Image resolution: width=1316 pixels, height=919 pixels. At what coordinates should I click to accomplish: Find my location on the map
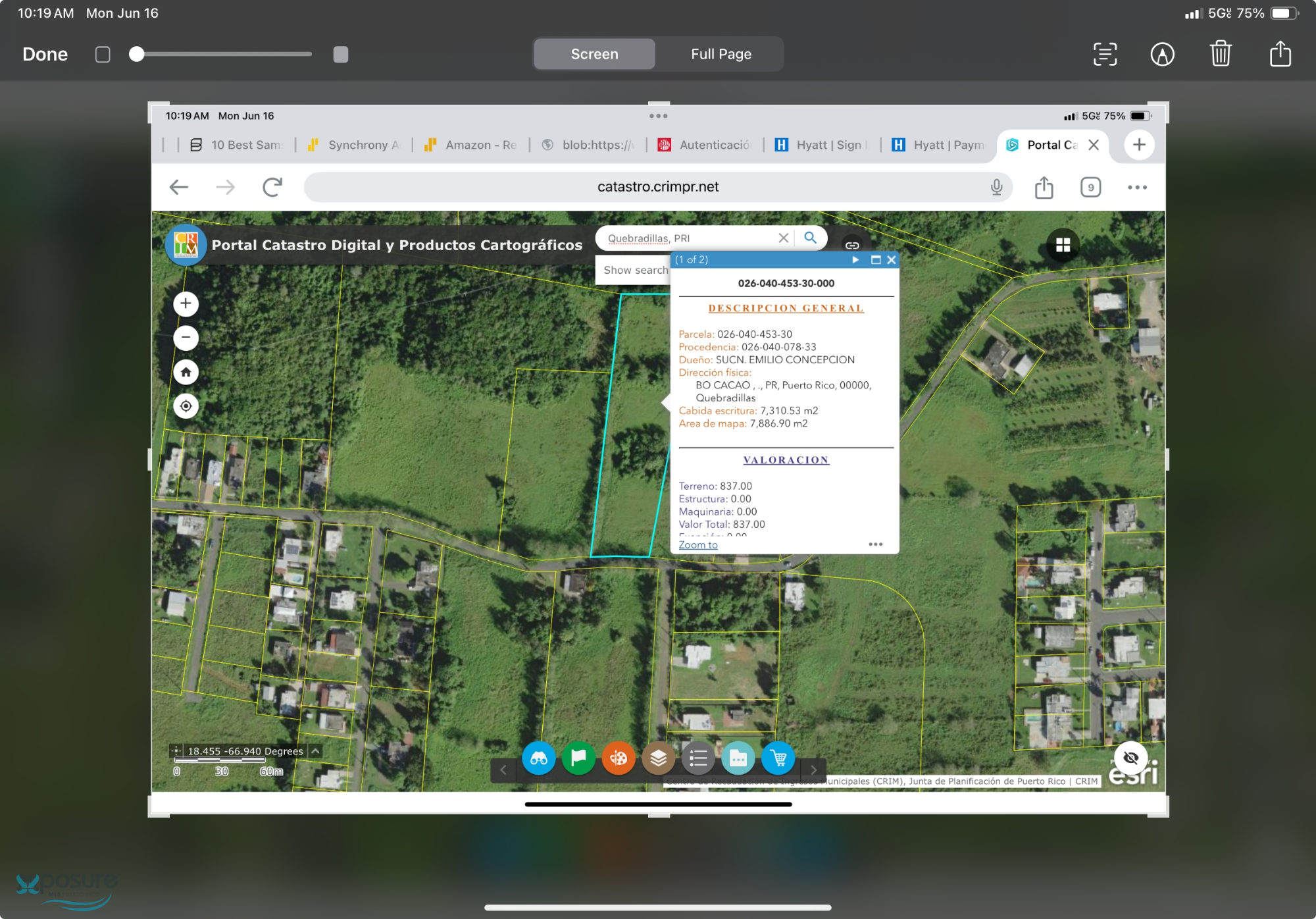click(x=186, y=406)
